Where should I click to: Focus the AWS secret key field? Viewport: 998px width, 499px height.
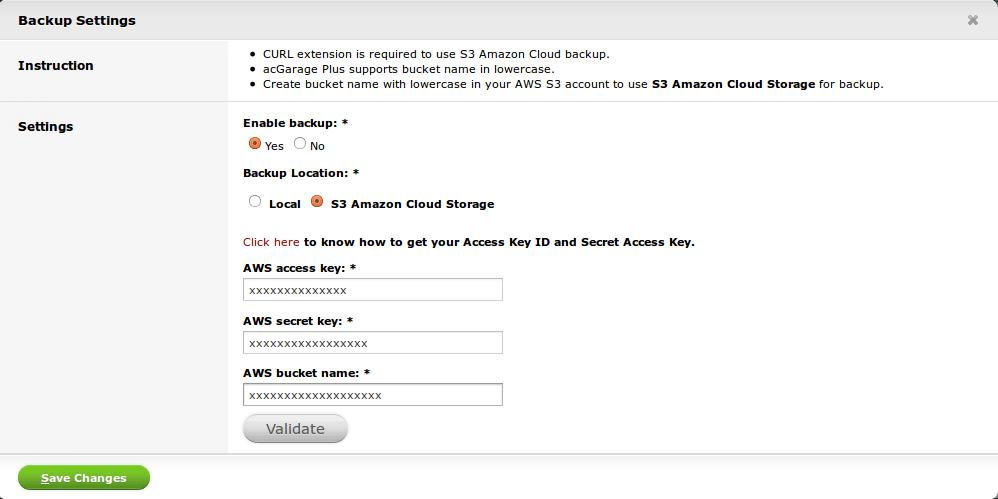point(373,342)
